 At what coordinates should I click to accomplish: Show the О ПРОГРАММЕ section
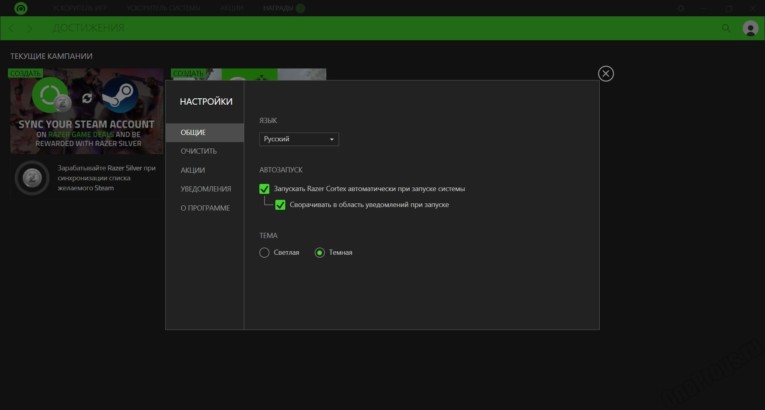point(204,208)
